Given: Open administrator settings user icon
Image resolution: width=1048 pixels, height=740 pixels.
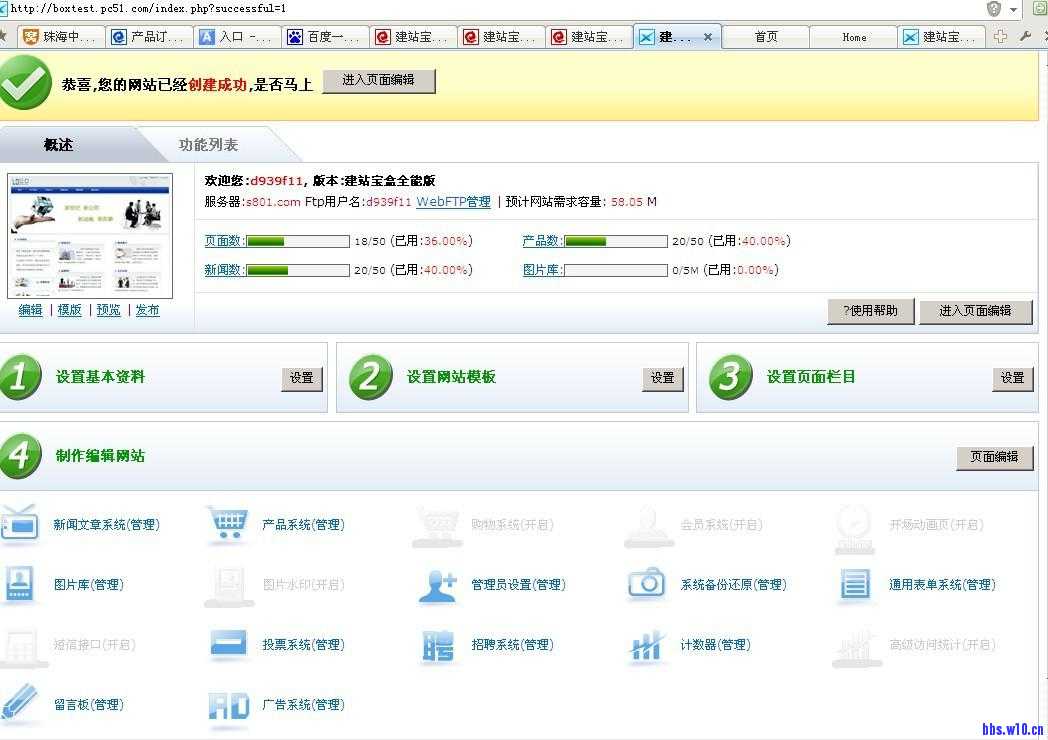Looking at the screenshot, I should click(x=437, y=584).
